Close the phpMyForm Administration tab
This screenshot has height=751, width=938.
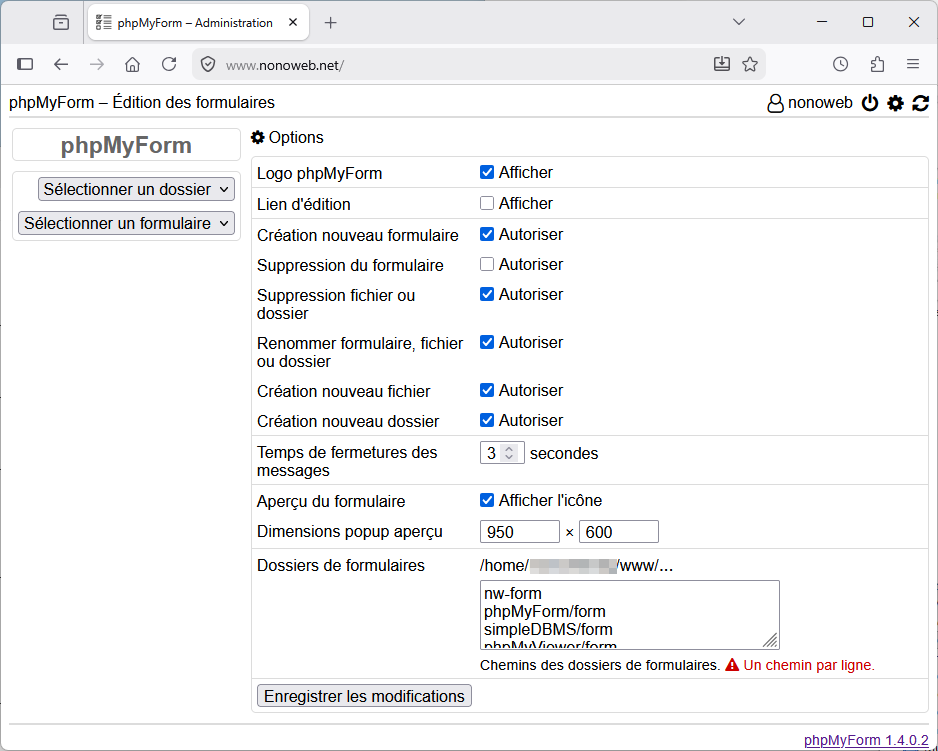[293, 22]
